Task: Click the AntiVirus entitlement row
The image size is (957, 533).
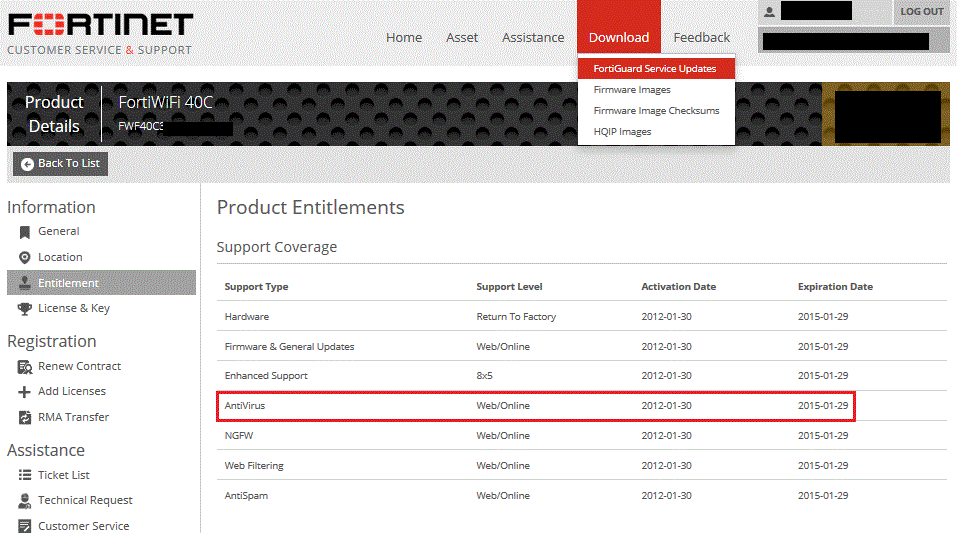Action: click(536, 406)
